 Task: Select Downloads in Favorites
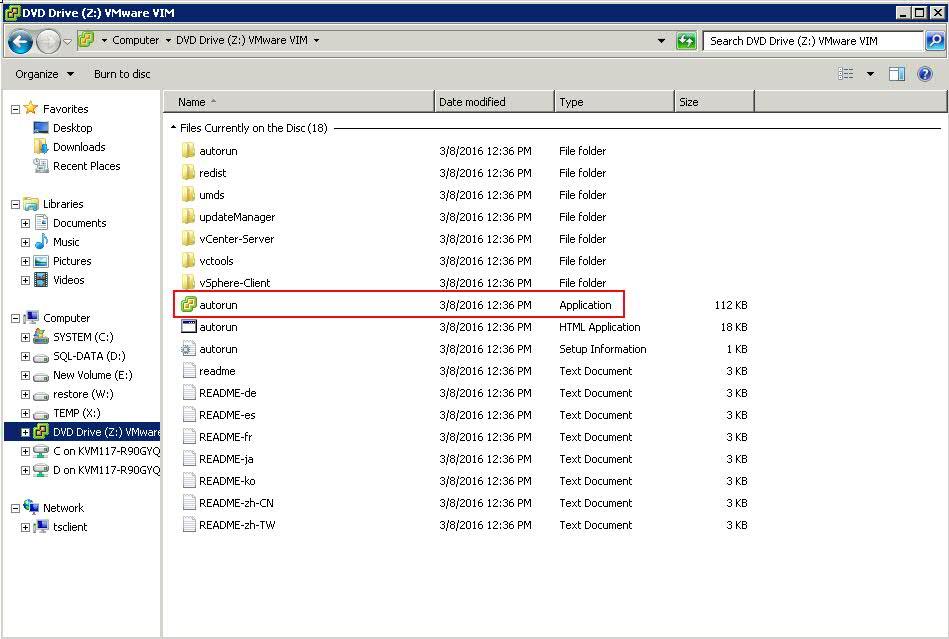(79, 147)
